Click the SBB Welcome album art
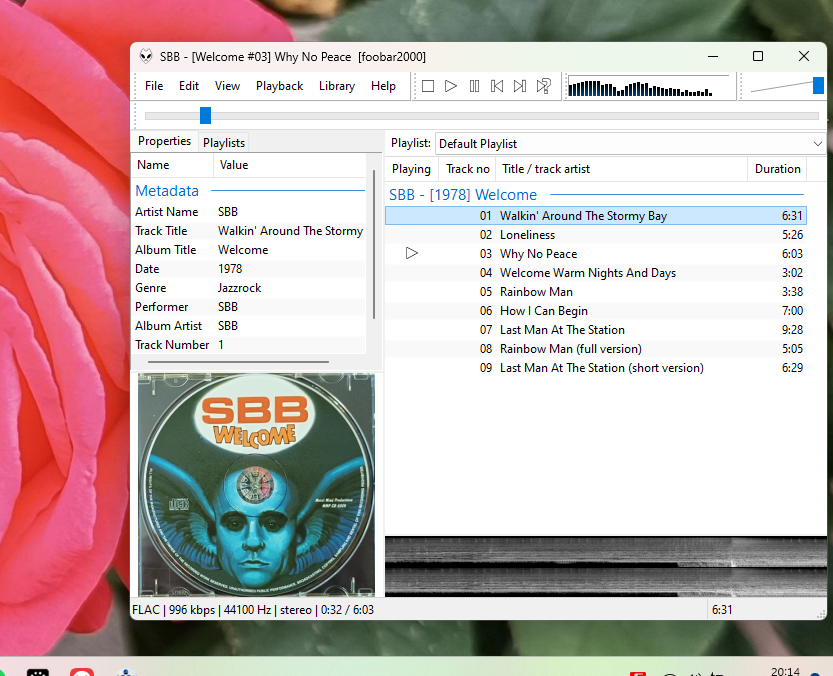 pyautogui.click(x=256, y=485)
